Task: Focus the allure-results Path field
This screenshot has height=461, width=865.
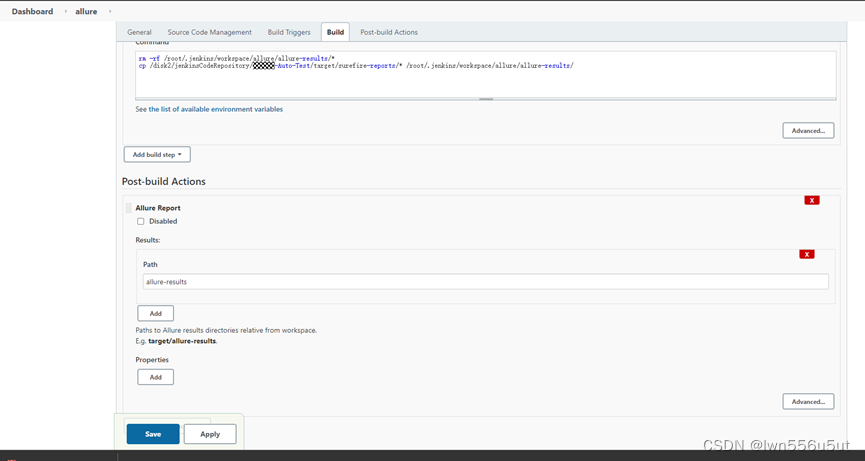Action: pos(485,282)
